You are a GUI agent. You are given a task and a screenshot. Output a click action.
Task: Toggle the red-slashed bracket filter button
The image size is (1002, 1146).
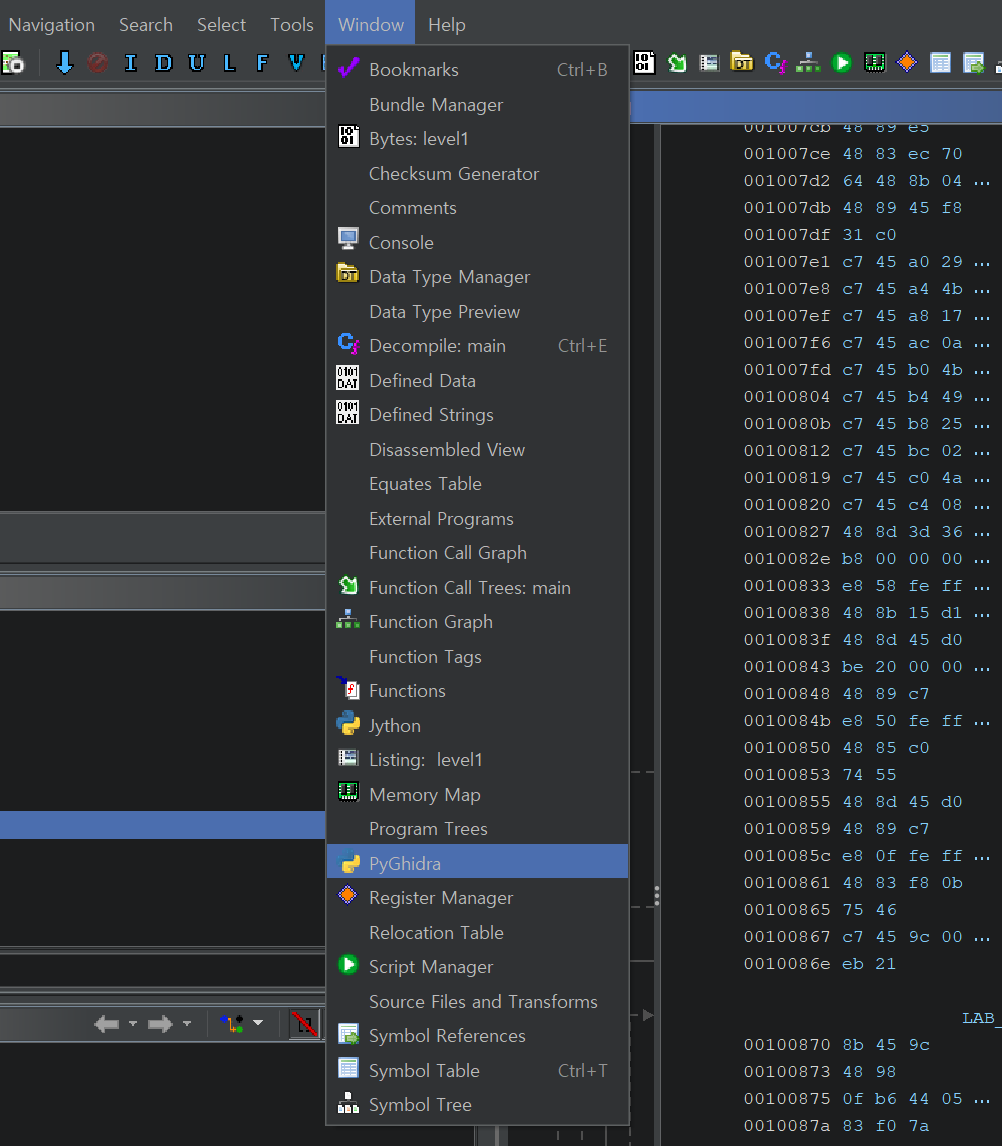click(x=304, y=1024)
